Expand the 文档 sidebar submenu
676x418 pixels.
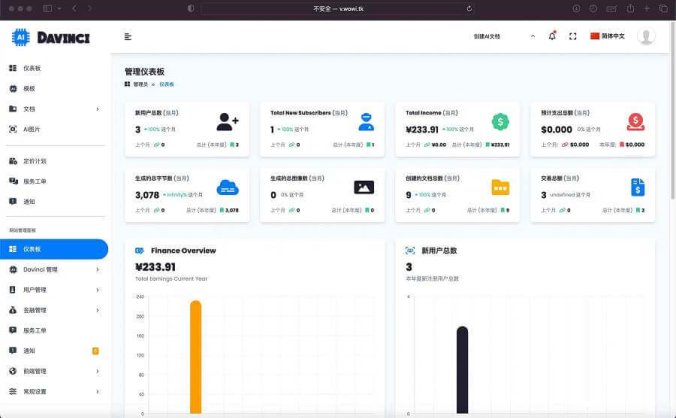[x=54, y=108]
